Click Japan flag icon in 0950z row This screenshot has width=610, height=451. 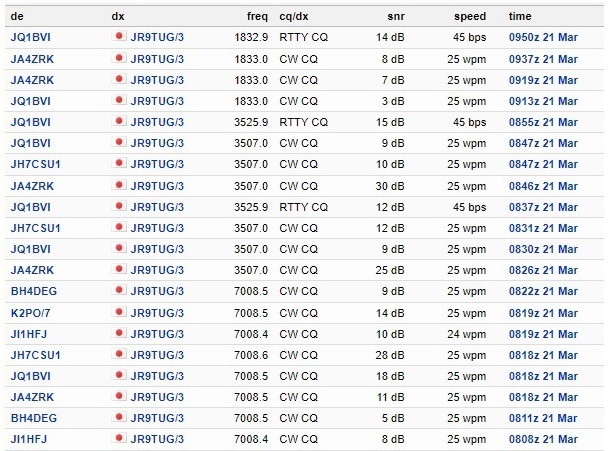tap(119, 36)
